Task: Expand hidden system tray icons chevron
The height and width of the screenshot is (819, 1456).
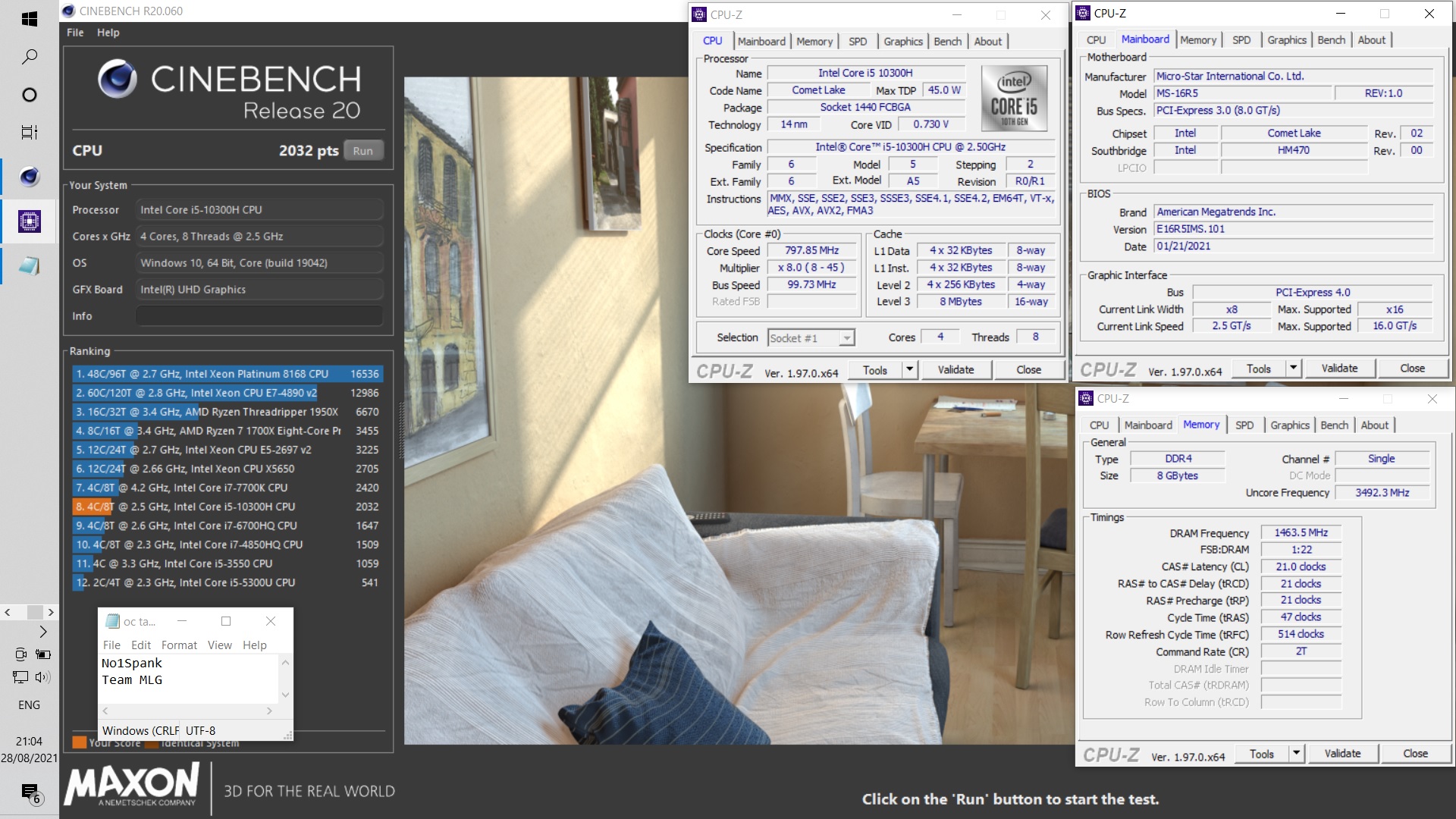Action: click(x=43, y=632)
